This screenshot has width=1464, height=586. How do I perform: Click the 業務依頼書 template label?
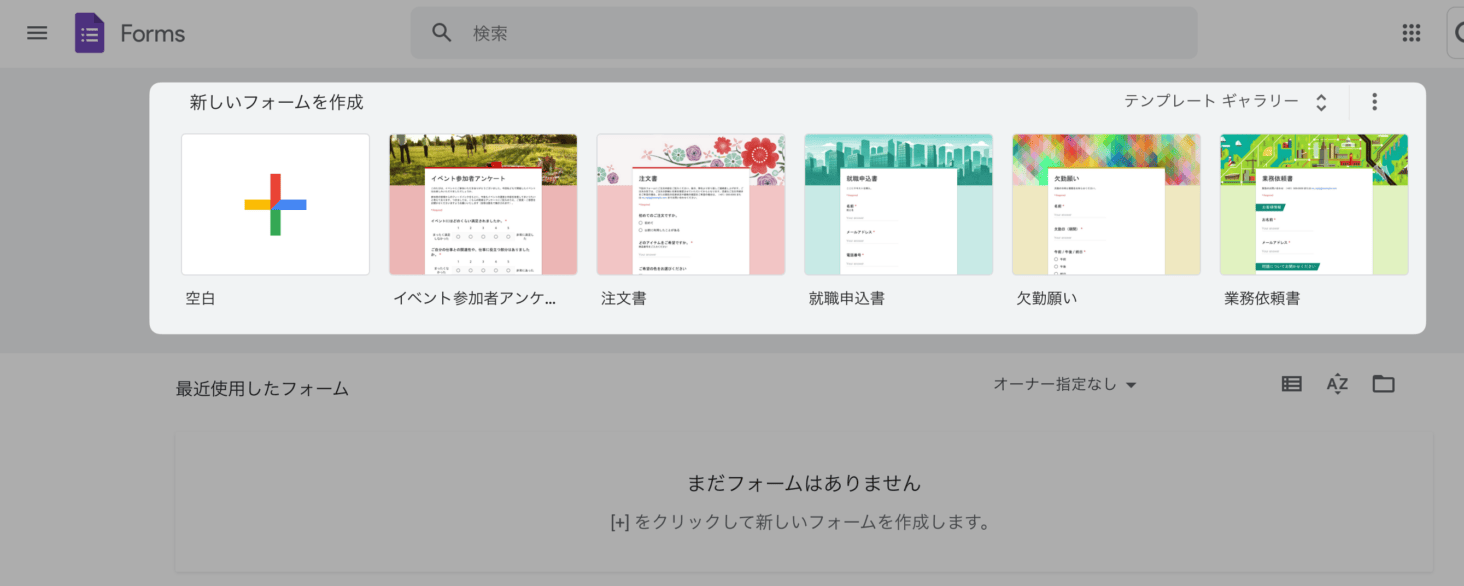tap(1261, 298)
